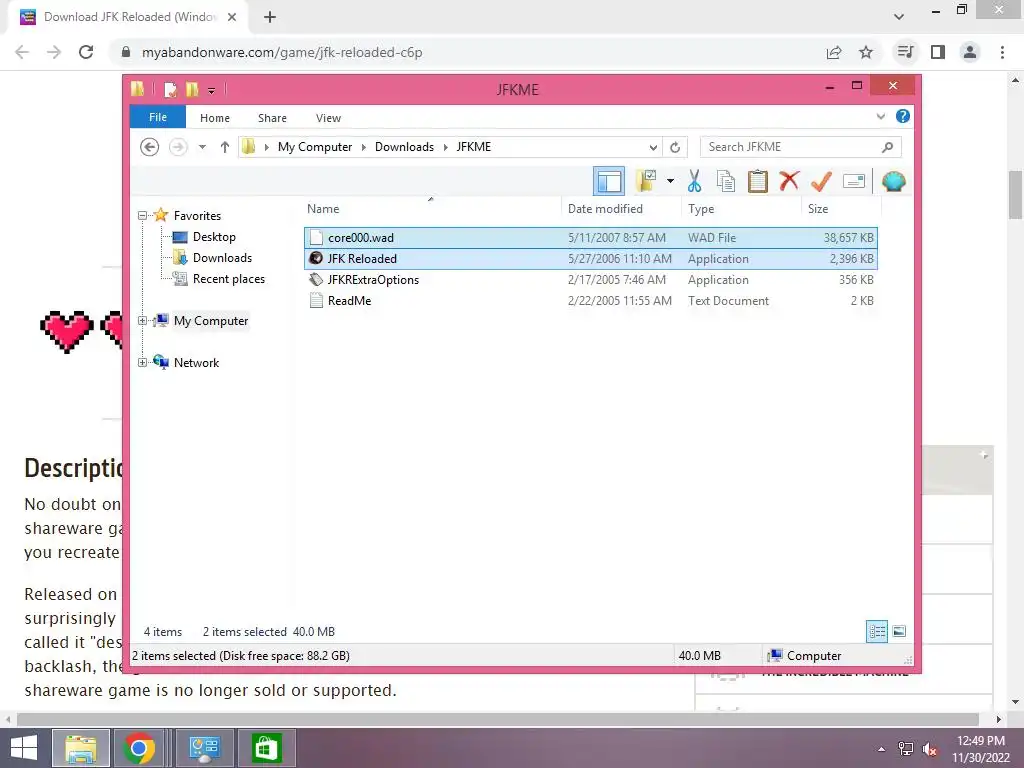Bookmark this page with star icon
Image resolution: width=1024 pixels, height=768 pixels.
pos(865,52)
